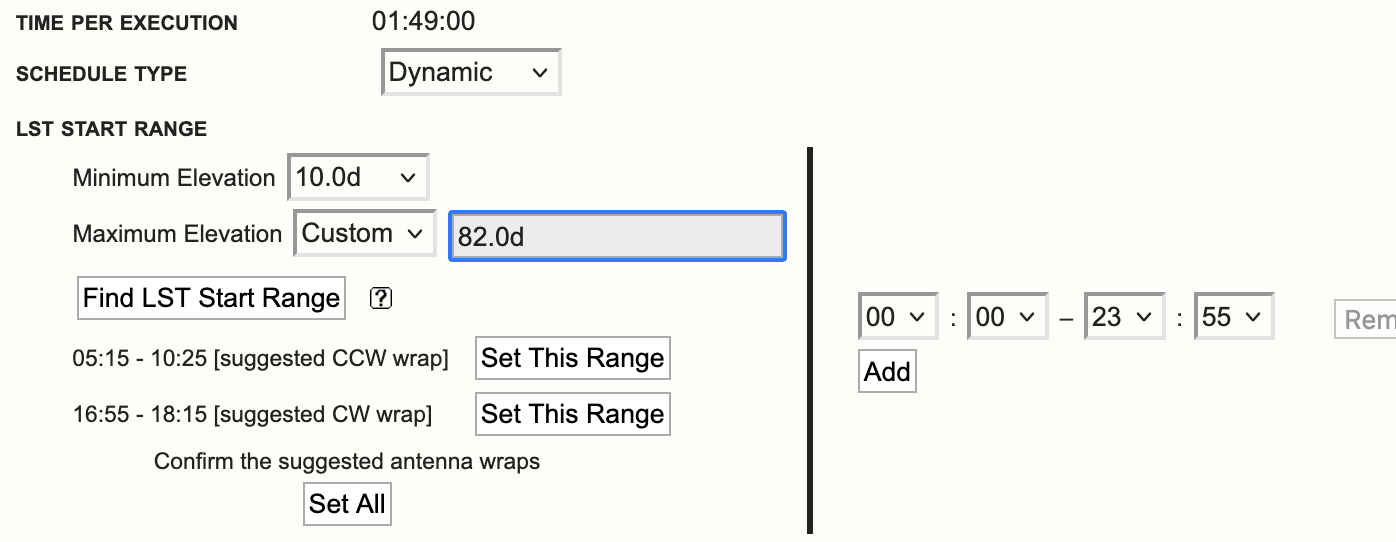Screen dimensions: 1396x542
Task: Click the Add range button
Action: click(887, 372)
